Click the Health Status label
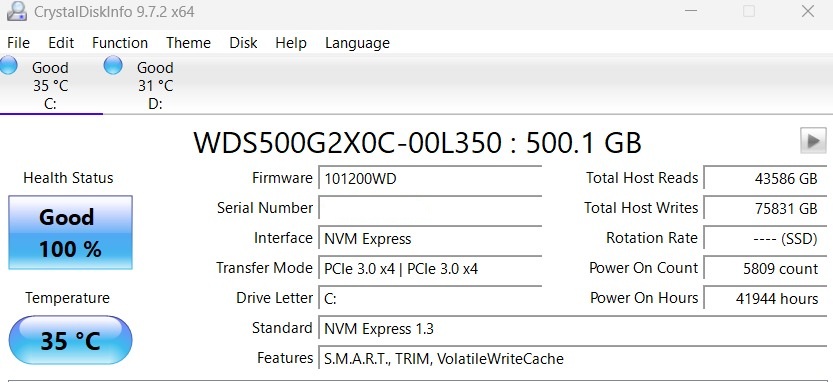833x382 pixels. [x=69, y=178]
